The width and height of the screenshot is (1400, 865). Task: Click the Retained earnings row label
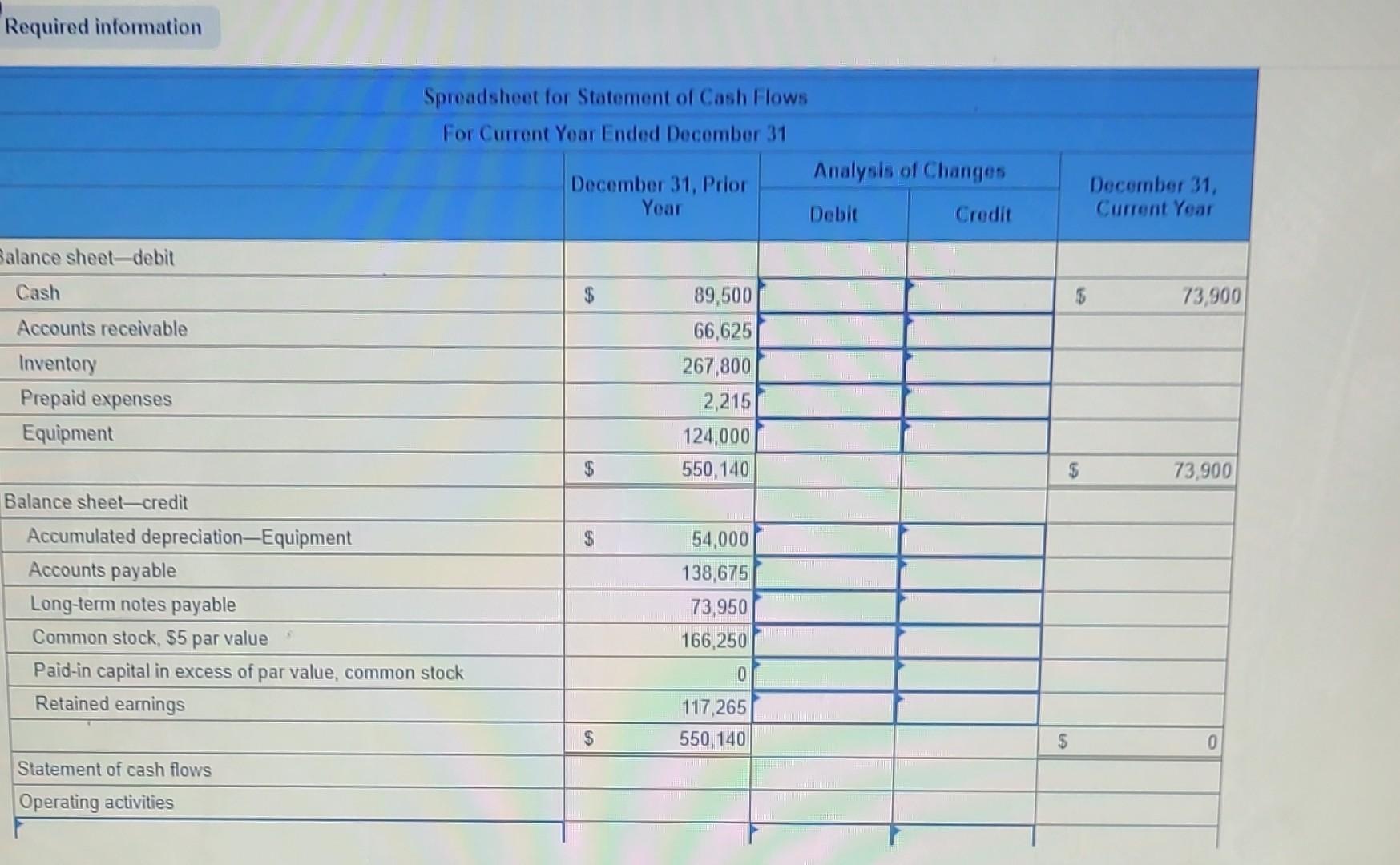coord(109,704)
